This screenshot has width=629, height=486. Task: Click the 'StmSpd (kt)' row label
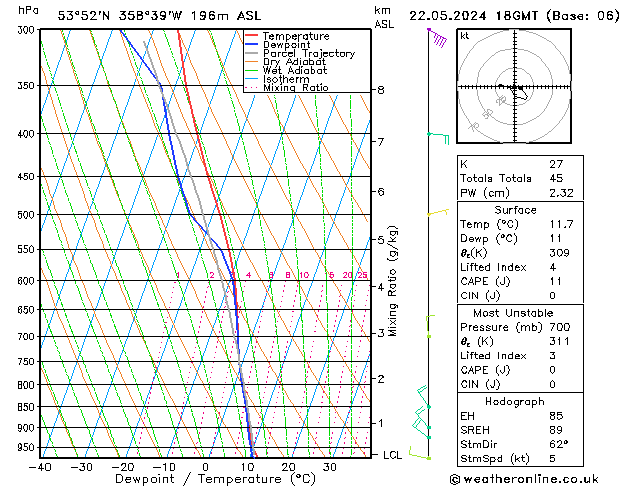tap(495, 459)
